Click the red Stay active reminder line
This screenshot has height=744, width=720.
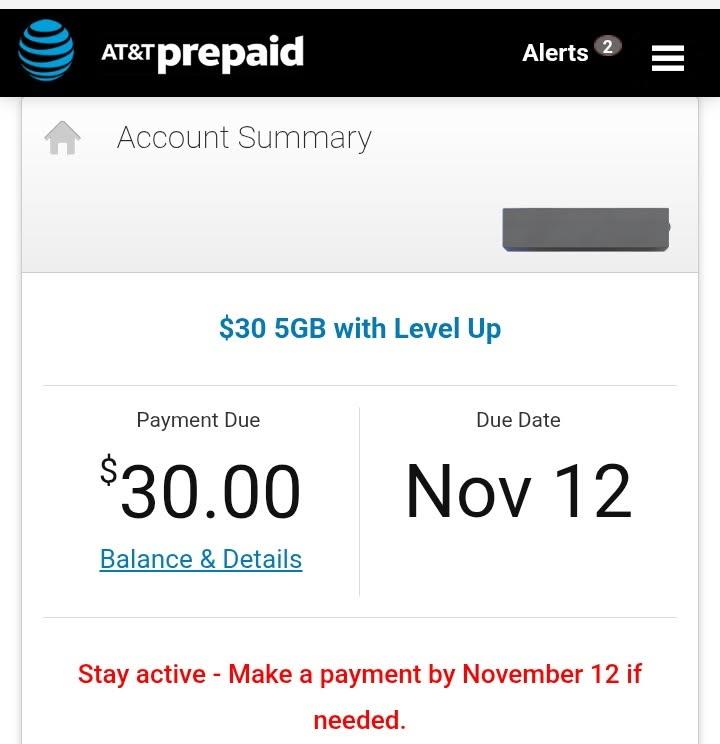(x=360, y=674)
